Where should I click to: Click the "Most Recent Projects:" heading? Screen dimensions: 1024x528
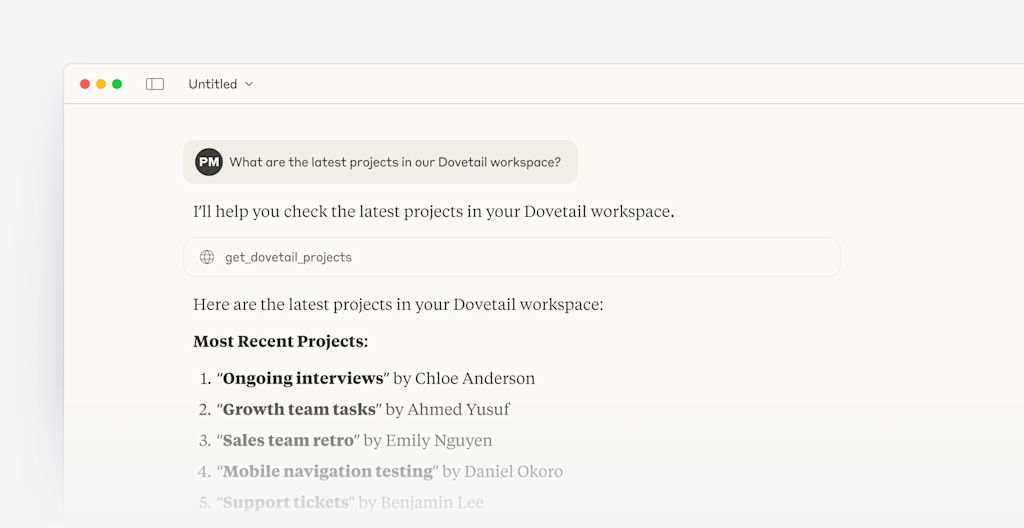coord(280,341)
